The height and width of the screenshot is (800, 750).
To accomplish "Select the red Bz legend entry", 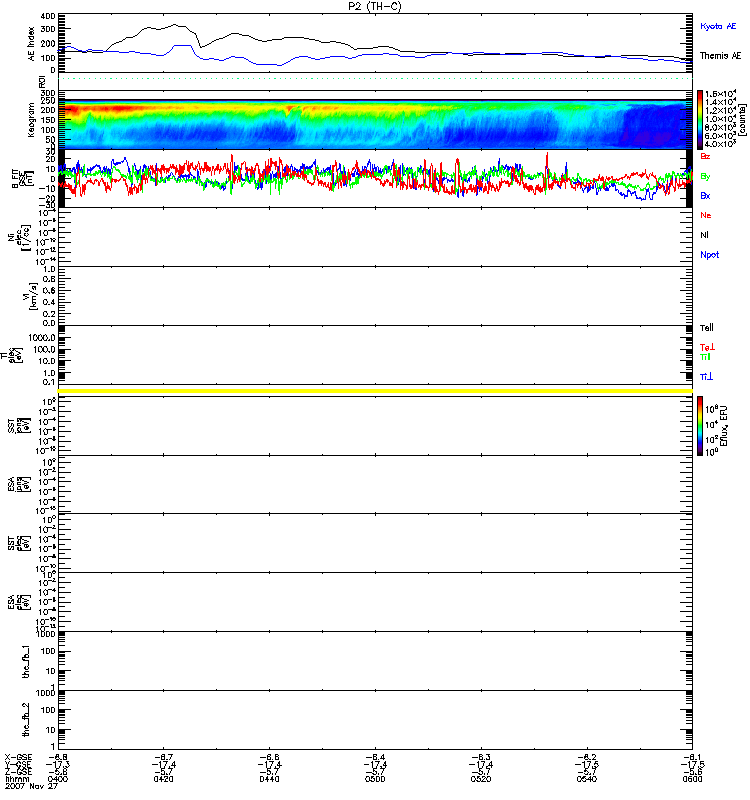I will click(x=705, y=156).
